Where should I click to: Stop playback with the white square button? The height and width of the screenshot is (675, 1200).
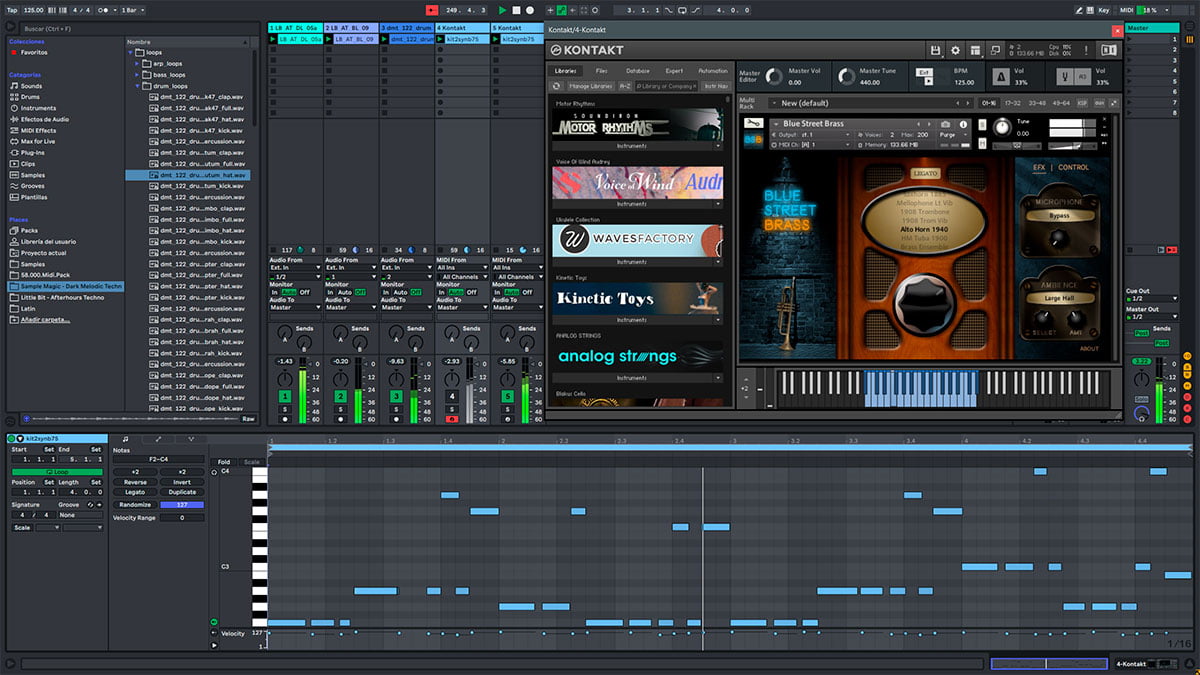point(516,10)
